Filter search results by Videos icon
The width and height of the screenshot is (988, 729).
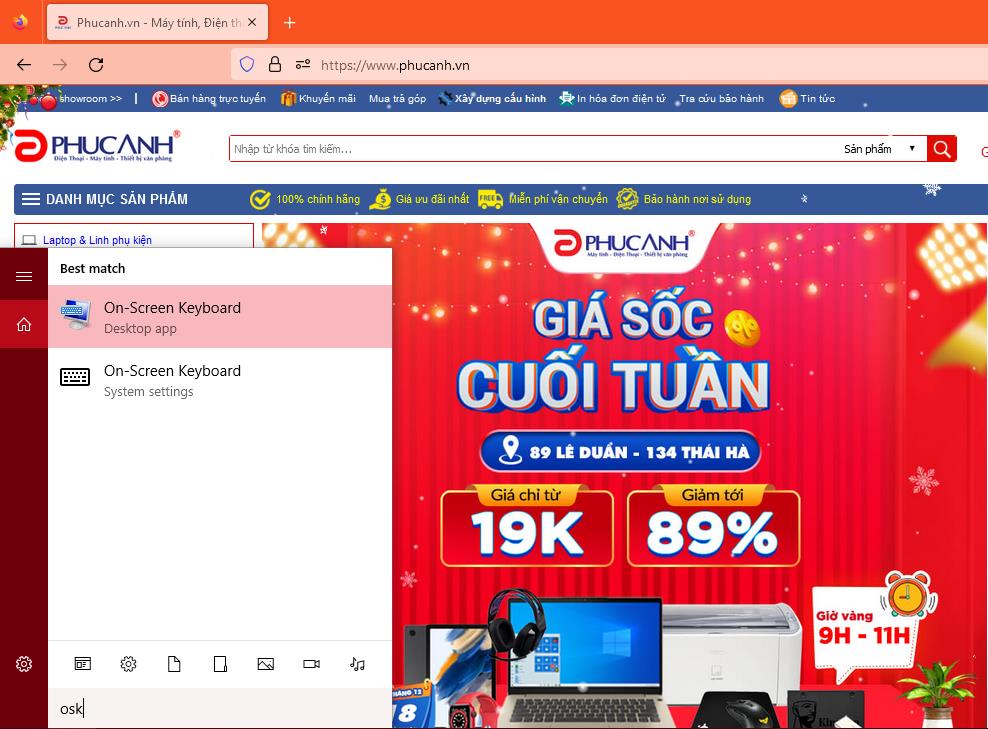pos(311,663)
